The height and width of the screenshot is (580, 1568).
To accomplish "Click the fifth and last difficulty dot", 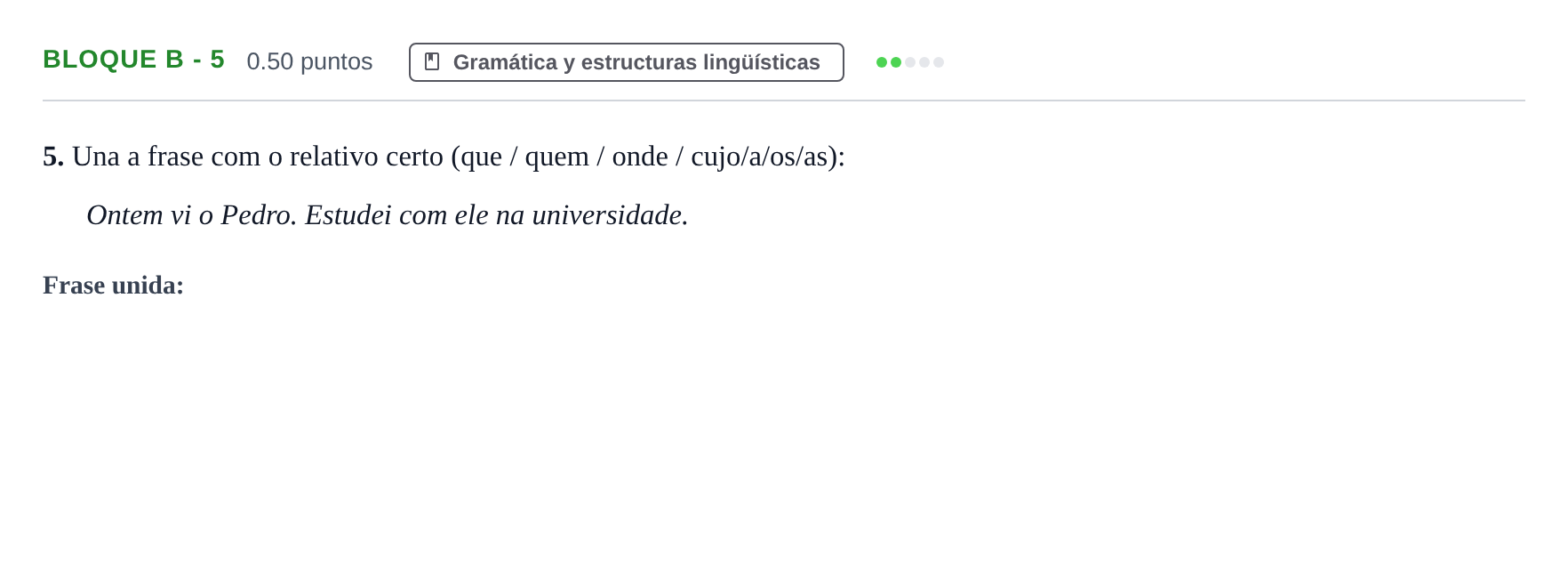I will tap(939, 62).
